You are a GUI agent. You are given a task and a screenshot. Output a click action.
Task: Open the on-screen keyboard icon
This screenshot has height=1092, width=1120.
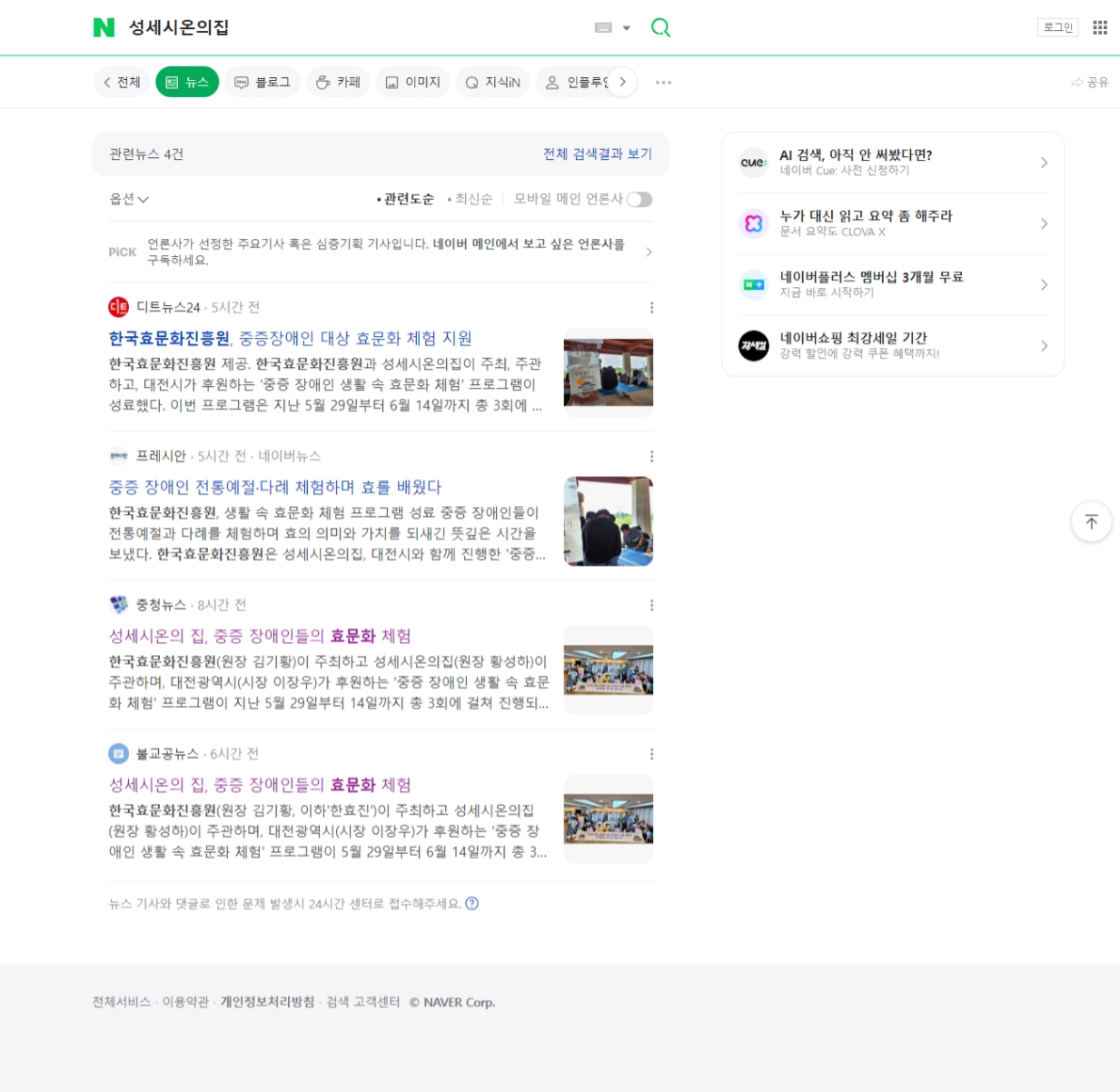click(x=603, y=28)
